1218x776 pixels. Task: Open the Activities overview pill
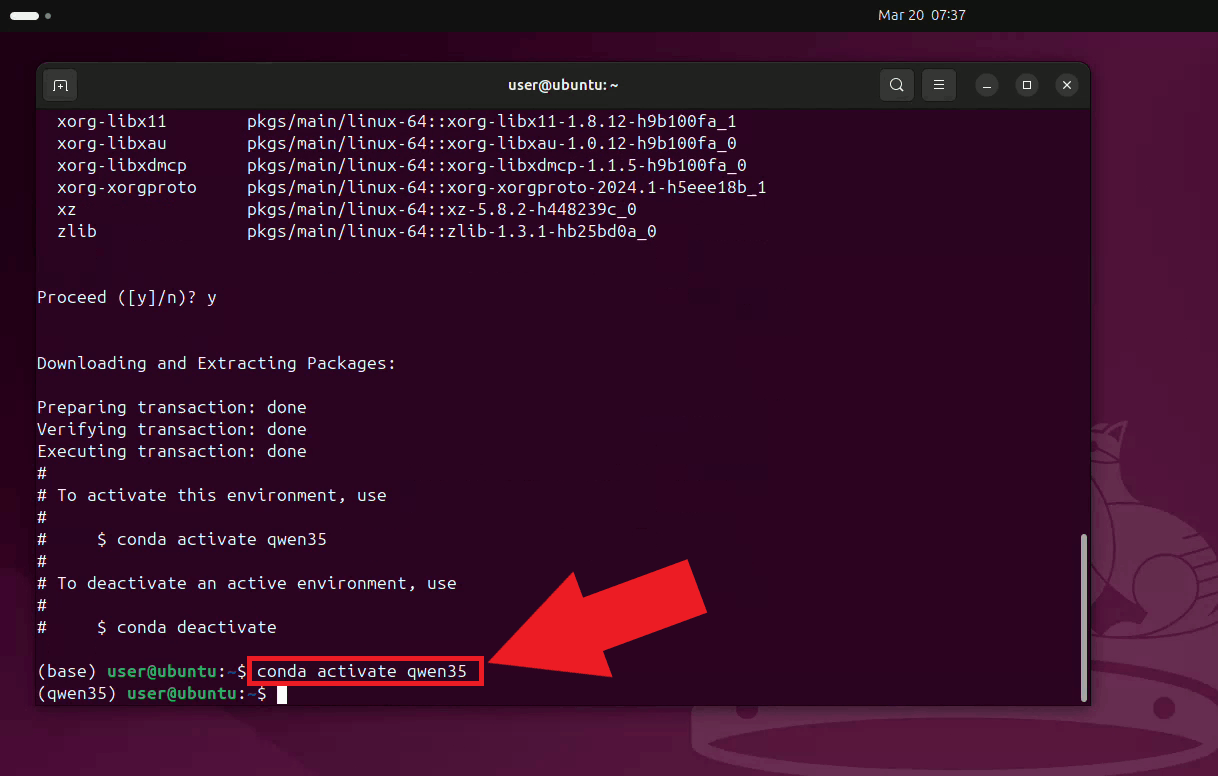point(24,16)
